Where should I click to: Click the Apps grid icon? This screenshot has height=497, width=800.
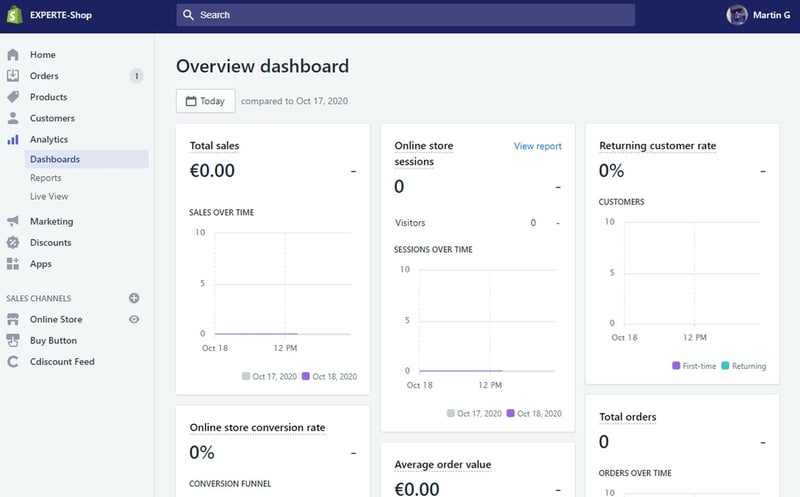(13, 263)
